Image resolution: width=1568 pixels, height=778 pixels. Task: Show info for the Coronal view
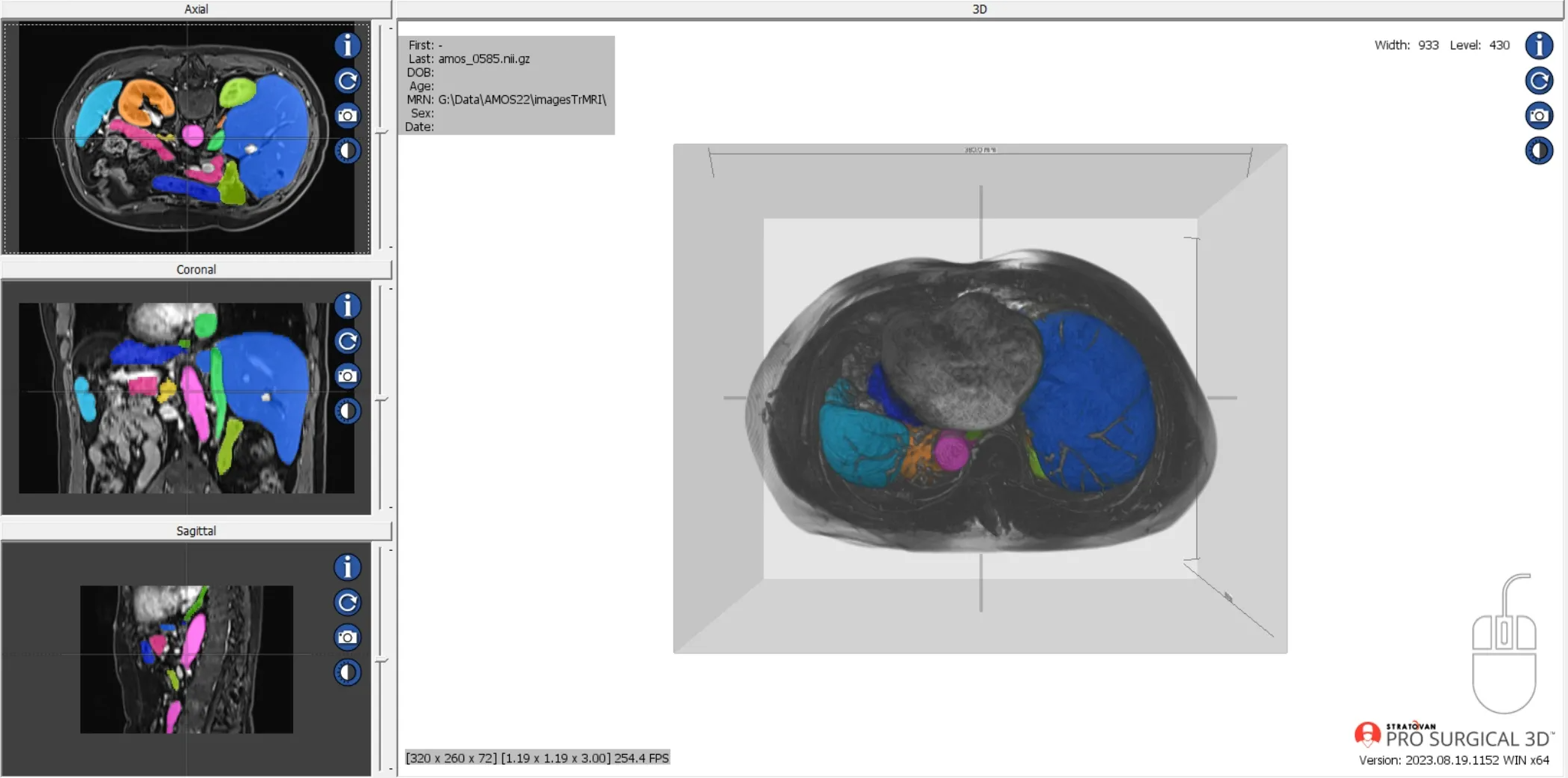(x=347, y=306)
